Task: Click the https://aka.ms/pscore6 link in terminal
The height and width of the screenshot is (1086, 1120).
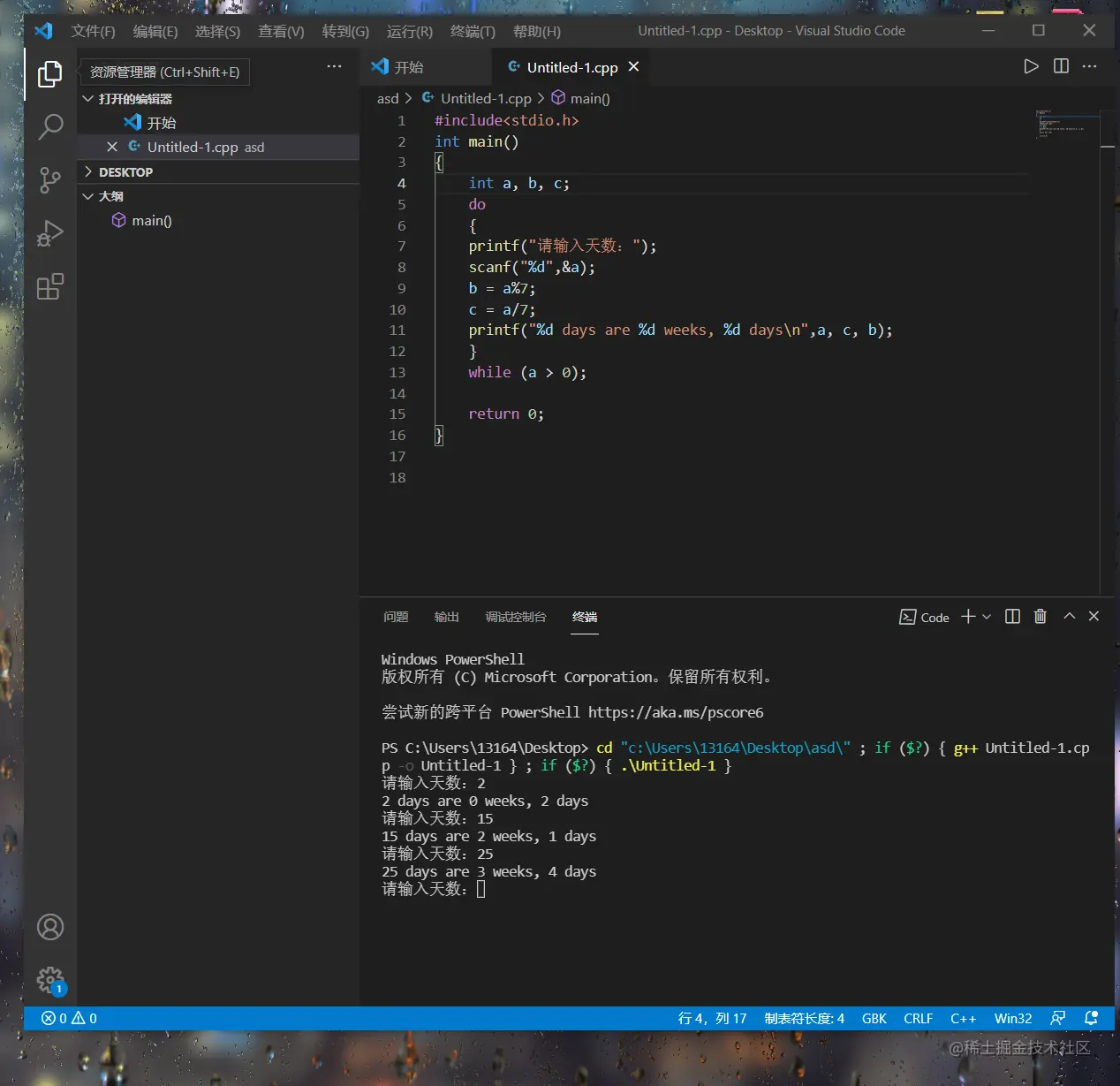Action: 676,712
